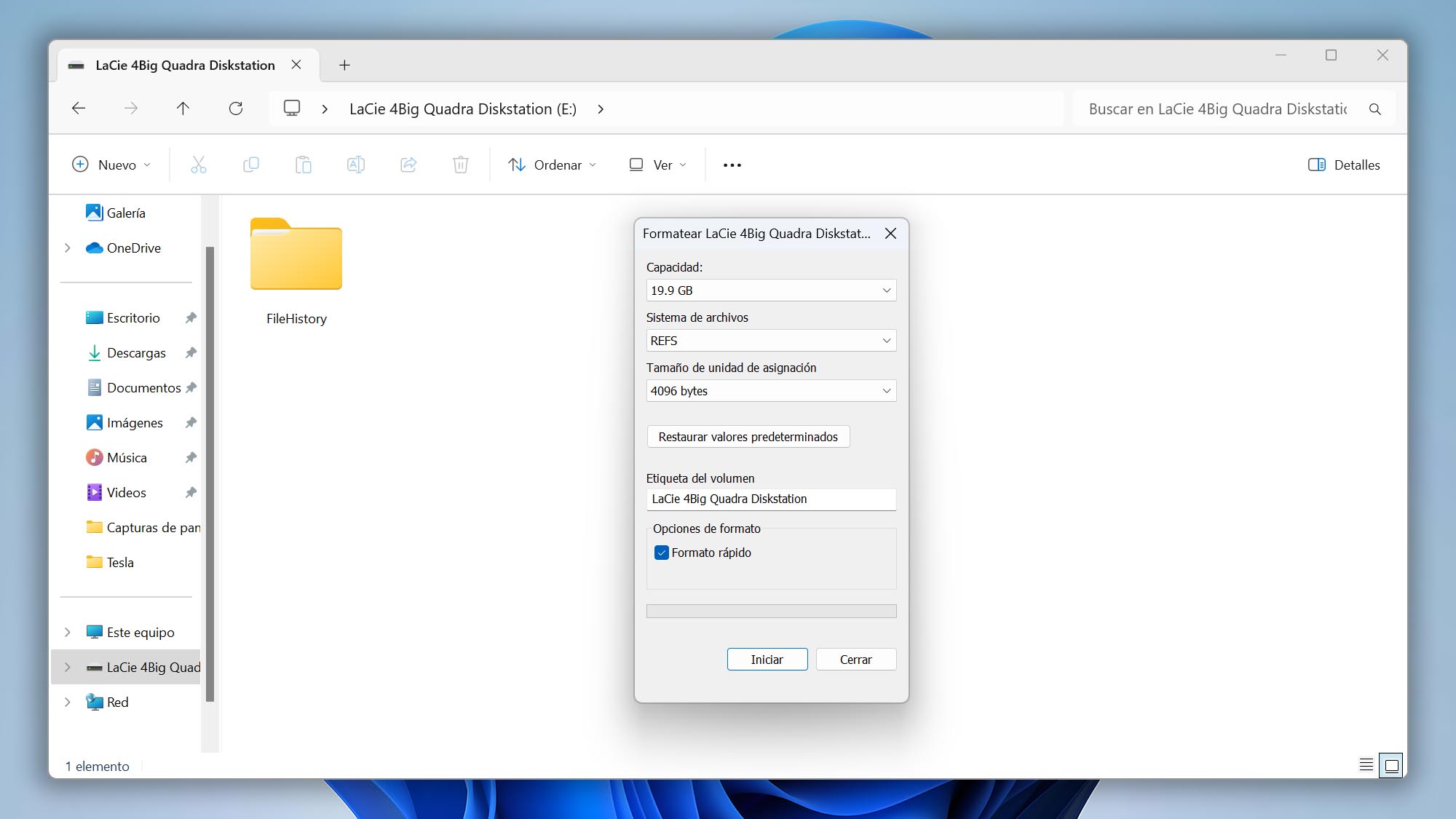Screen dimensions: 1456x819
Task: Click chevron before LaCie in address bar
Action: pos(325,109)
